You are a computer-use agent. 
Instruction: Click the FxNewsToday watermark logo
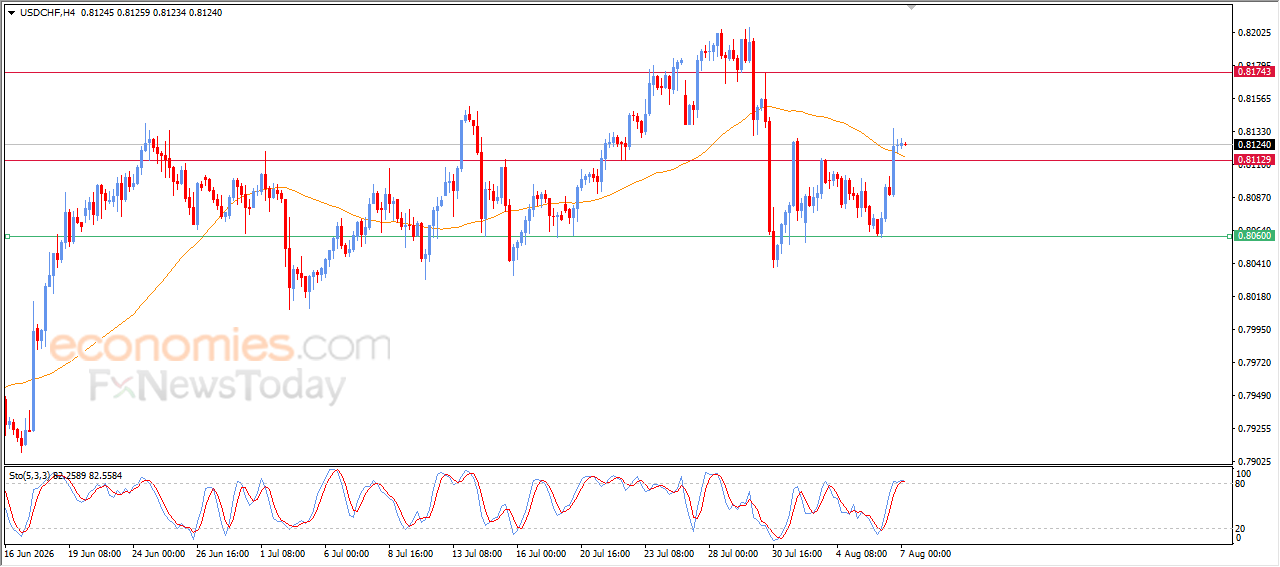pyautogui.click(x=218, y=386)
